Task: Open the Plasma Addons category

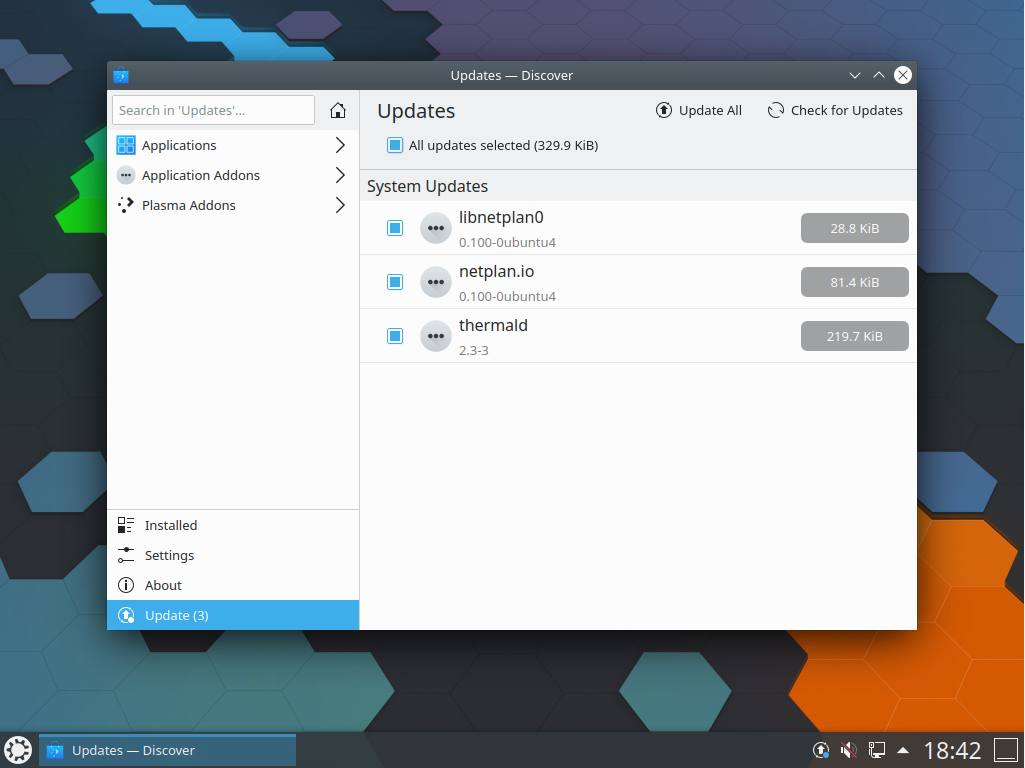Action: tap(233, 205)
